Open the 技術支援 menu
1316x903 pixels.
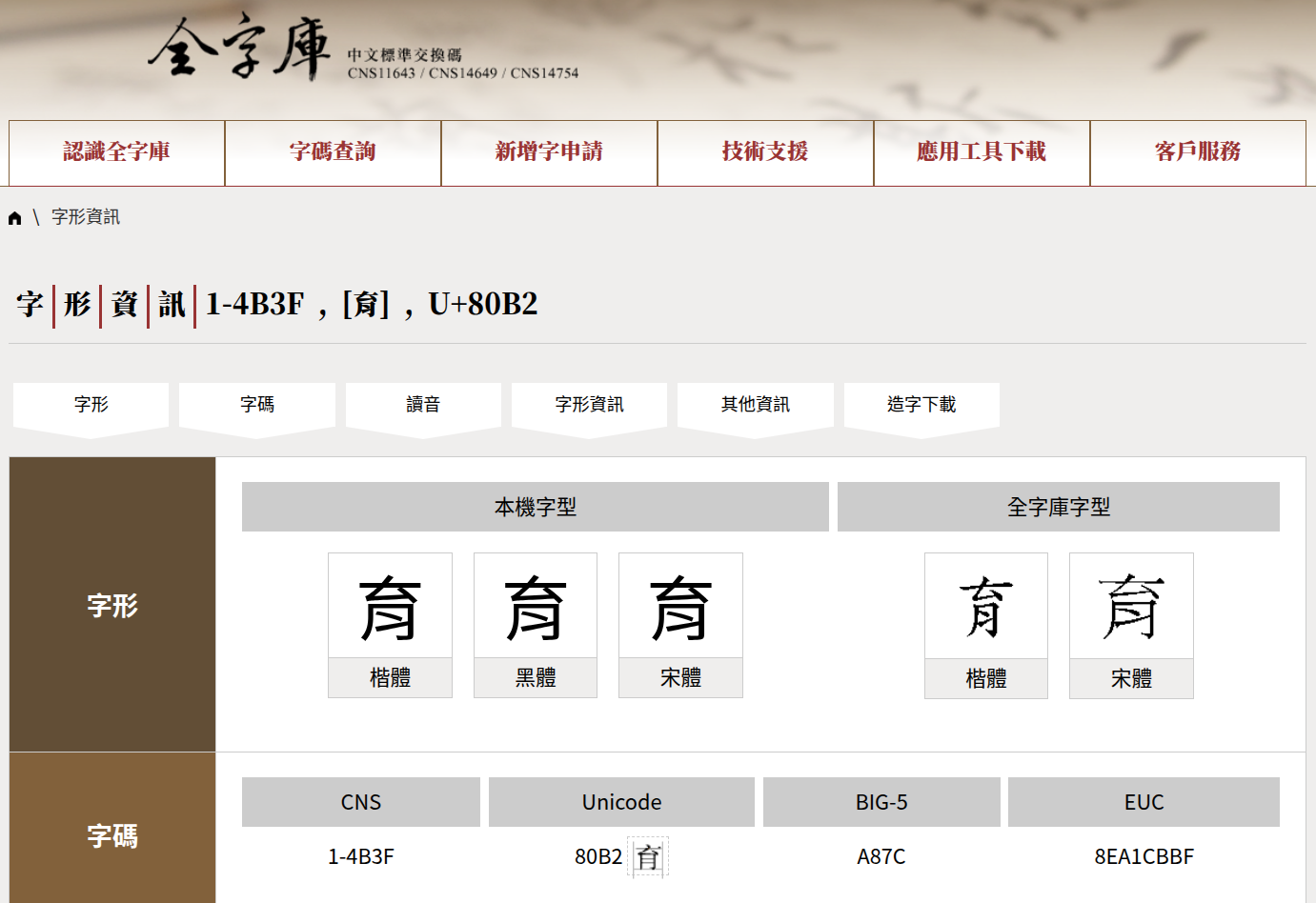click(765, 152)
